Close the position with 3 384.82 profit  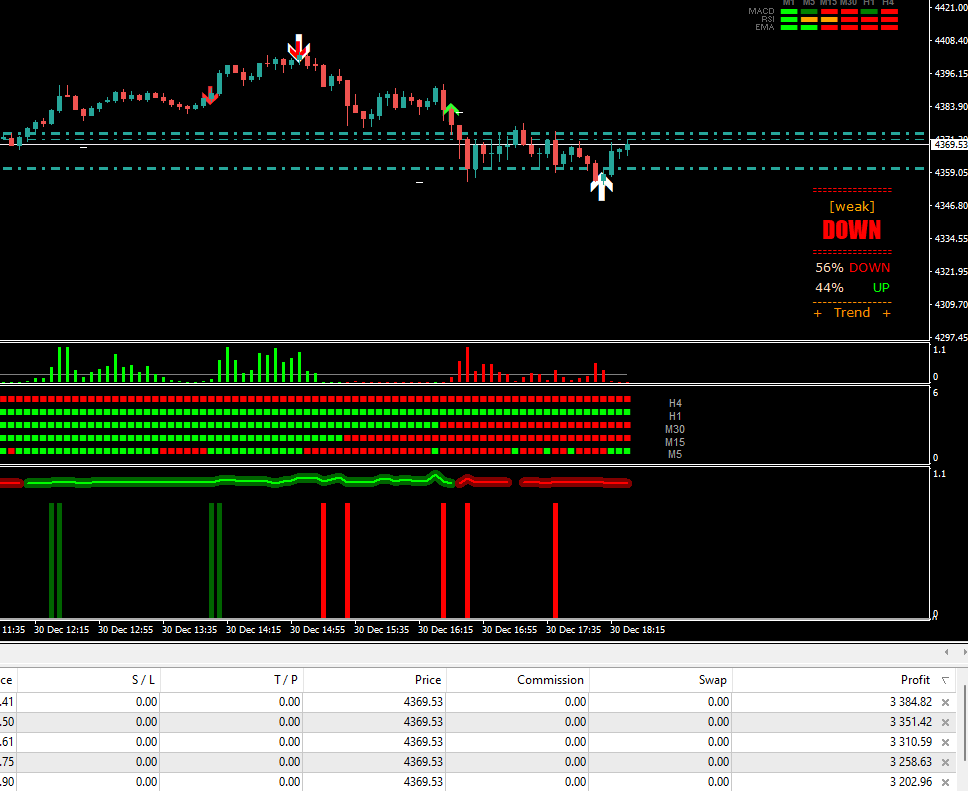945,702
